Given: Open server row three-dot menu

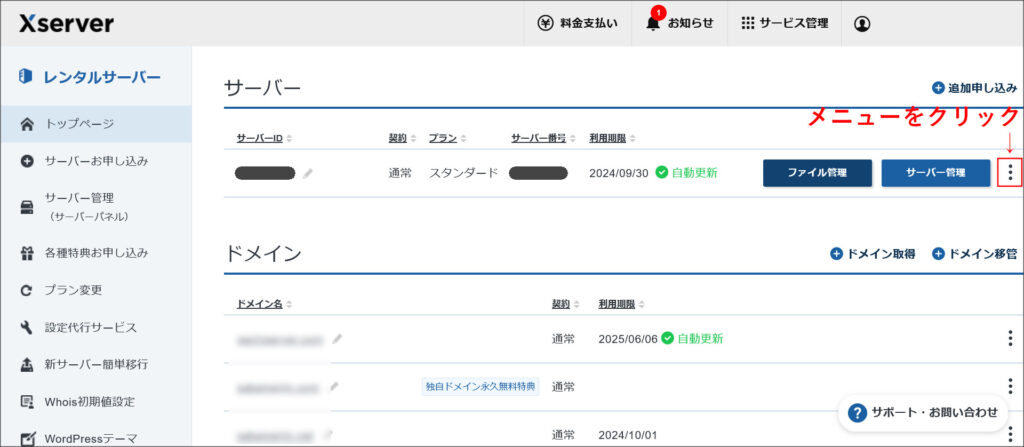Looking at the screenshot, I should click(1010, 173).
